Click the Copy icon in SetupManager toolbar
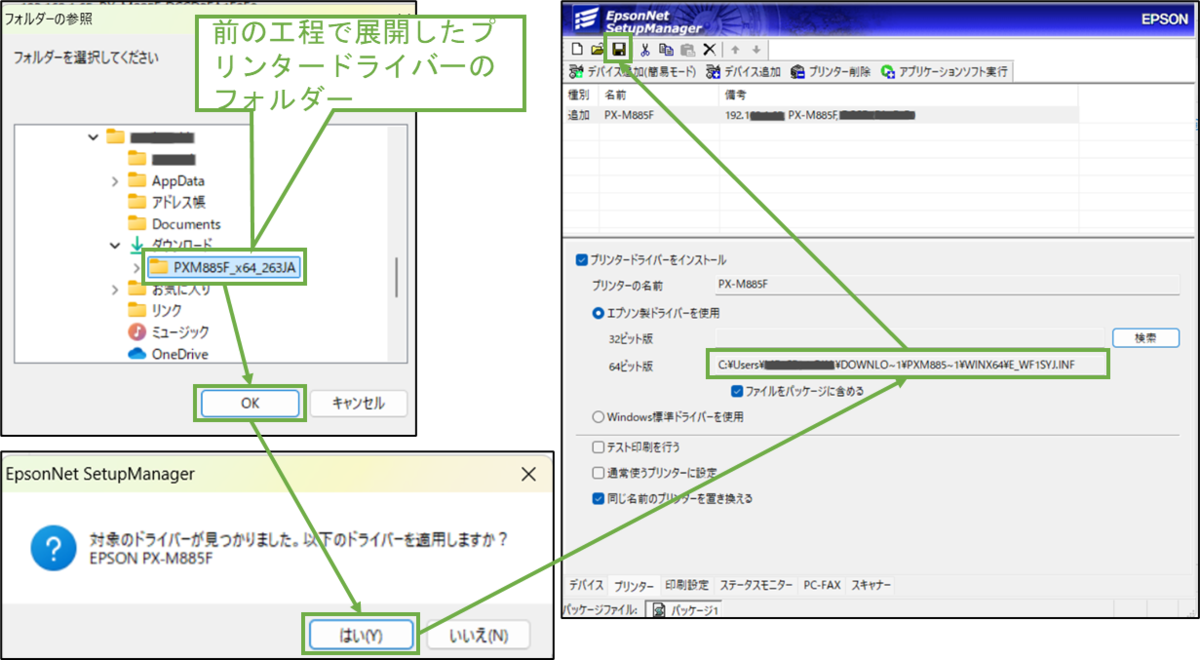Viewport: 1200px width, 660px height. coord(666,49)
